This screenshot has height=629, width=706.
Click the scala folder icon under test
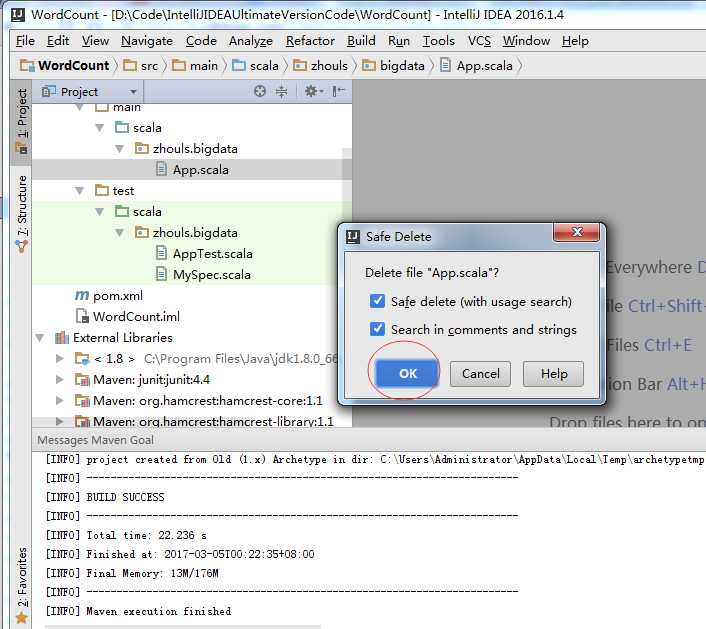[122, 211]
